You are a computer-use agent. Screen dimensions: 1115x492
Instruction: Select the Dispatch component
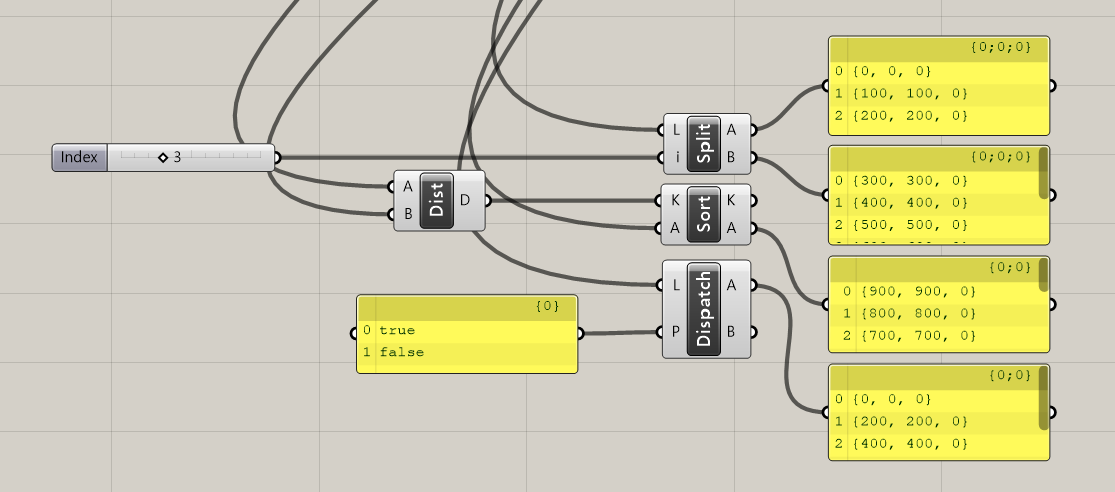tap(704, 308)
